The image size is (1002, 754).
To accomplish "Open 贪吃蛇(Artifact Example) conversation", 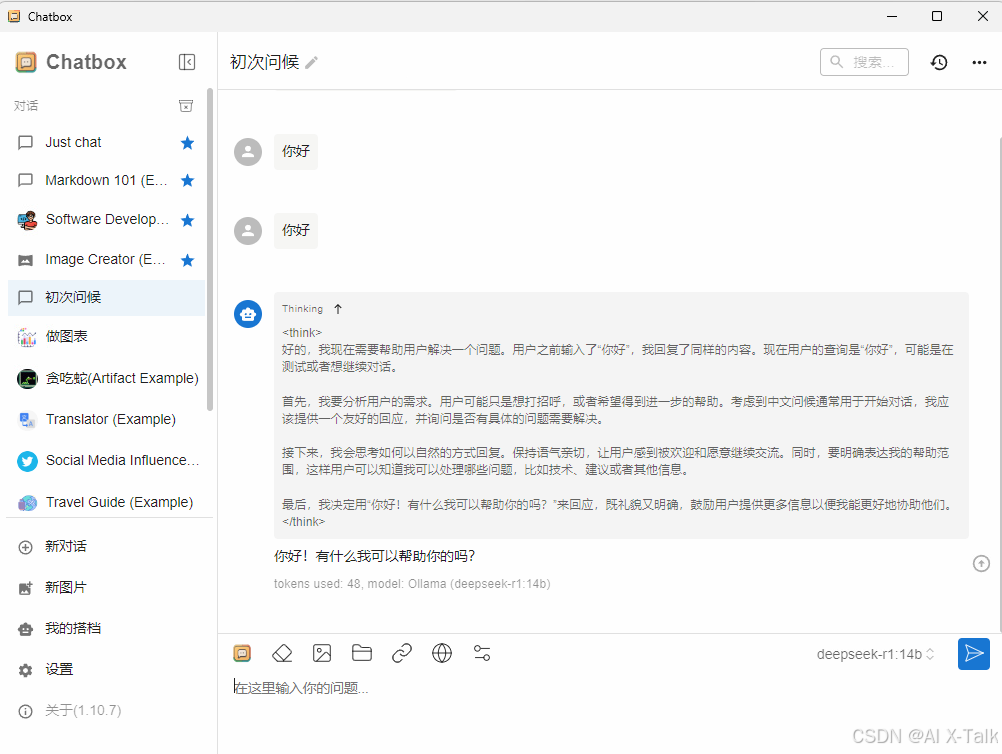I will (x=106, y=378).
